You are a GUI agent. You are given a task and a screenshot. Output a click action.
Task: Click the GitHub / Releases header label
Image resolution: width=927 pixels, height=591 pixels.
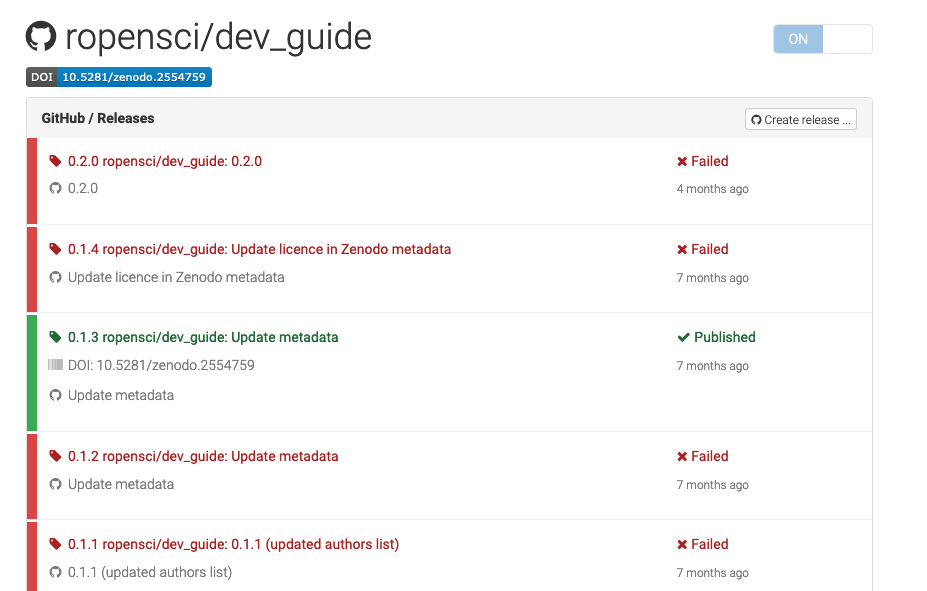coord(97,118)
